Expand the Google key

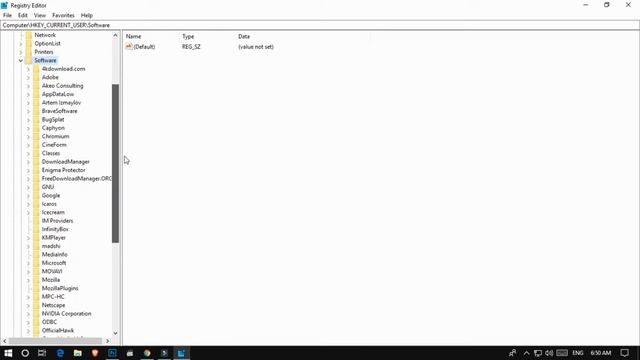click(x=28, y=196)
